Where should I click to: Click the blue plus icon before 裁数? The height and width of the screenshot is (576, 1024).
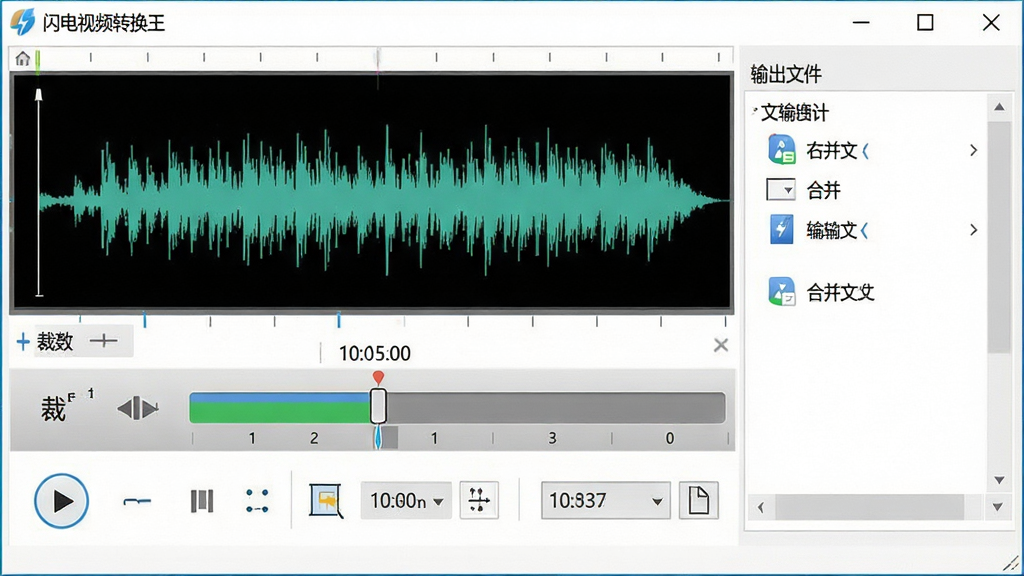(23, 342)
